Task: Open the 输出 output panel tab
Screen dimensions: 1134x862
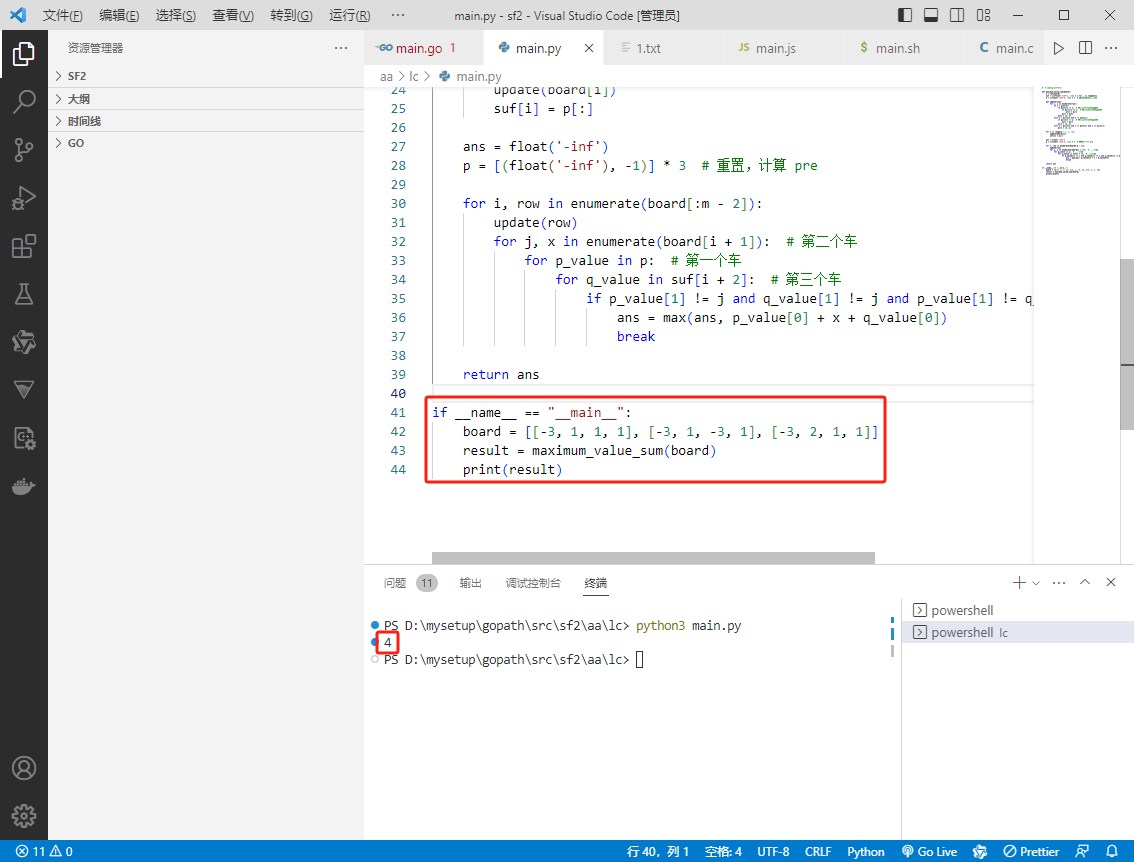Action: pyautogui.click(x=470, y=583)
